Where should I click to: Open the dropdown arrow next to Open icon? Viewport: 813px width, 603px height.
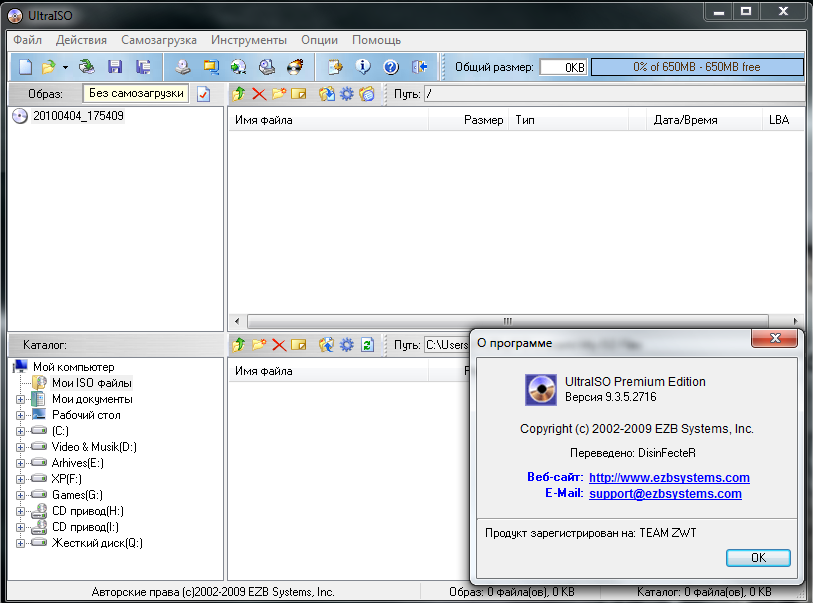pos(65,67)
